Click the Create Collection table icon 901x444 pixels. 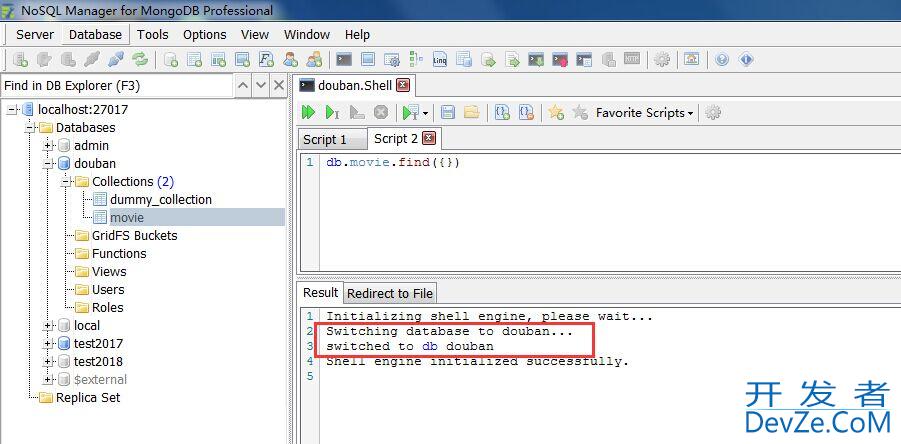tap(195, 59)
